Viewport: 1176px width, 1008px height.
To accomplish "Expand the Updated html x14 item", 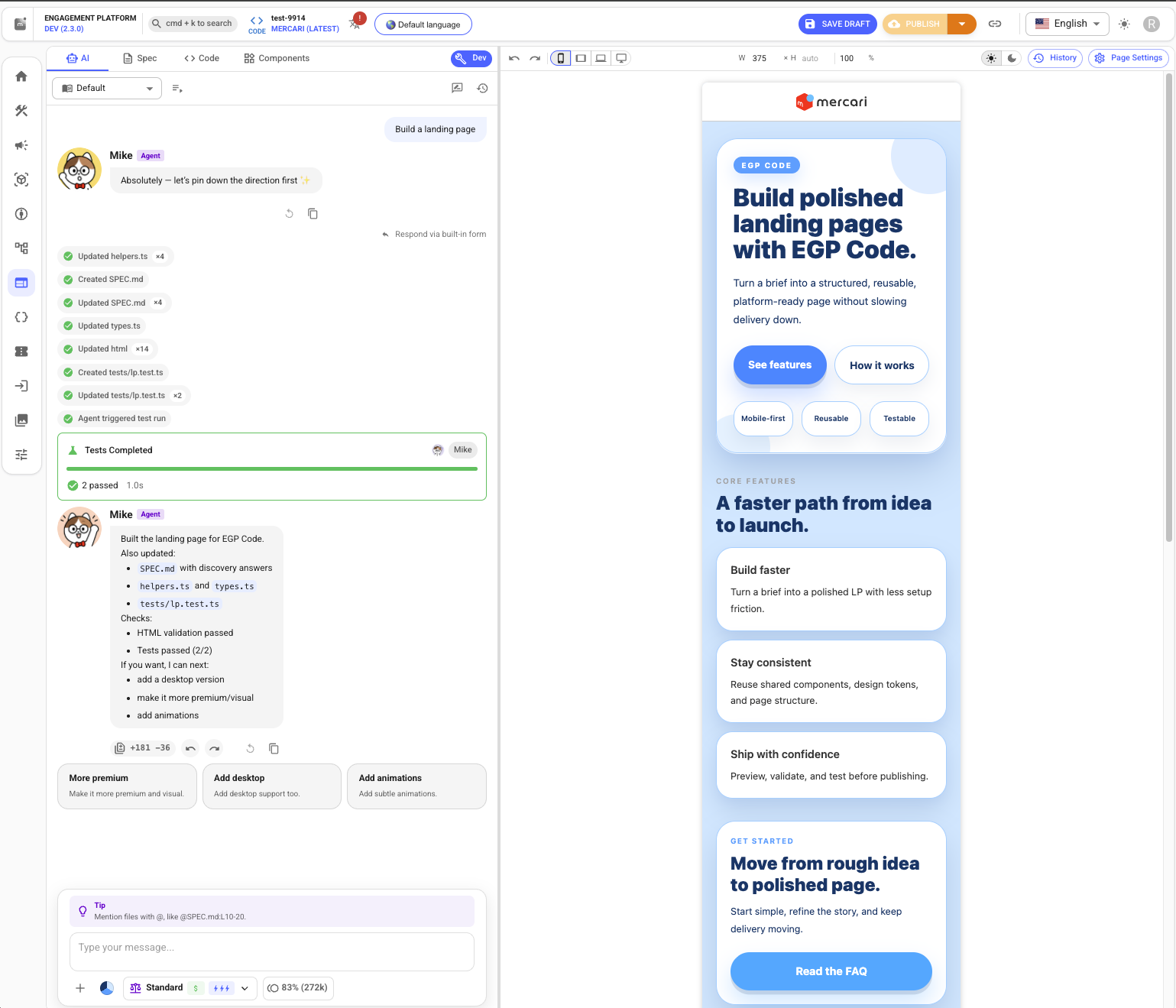I will tap(107, 349).
